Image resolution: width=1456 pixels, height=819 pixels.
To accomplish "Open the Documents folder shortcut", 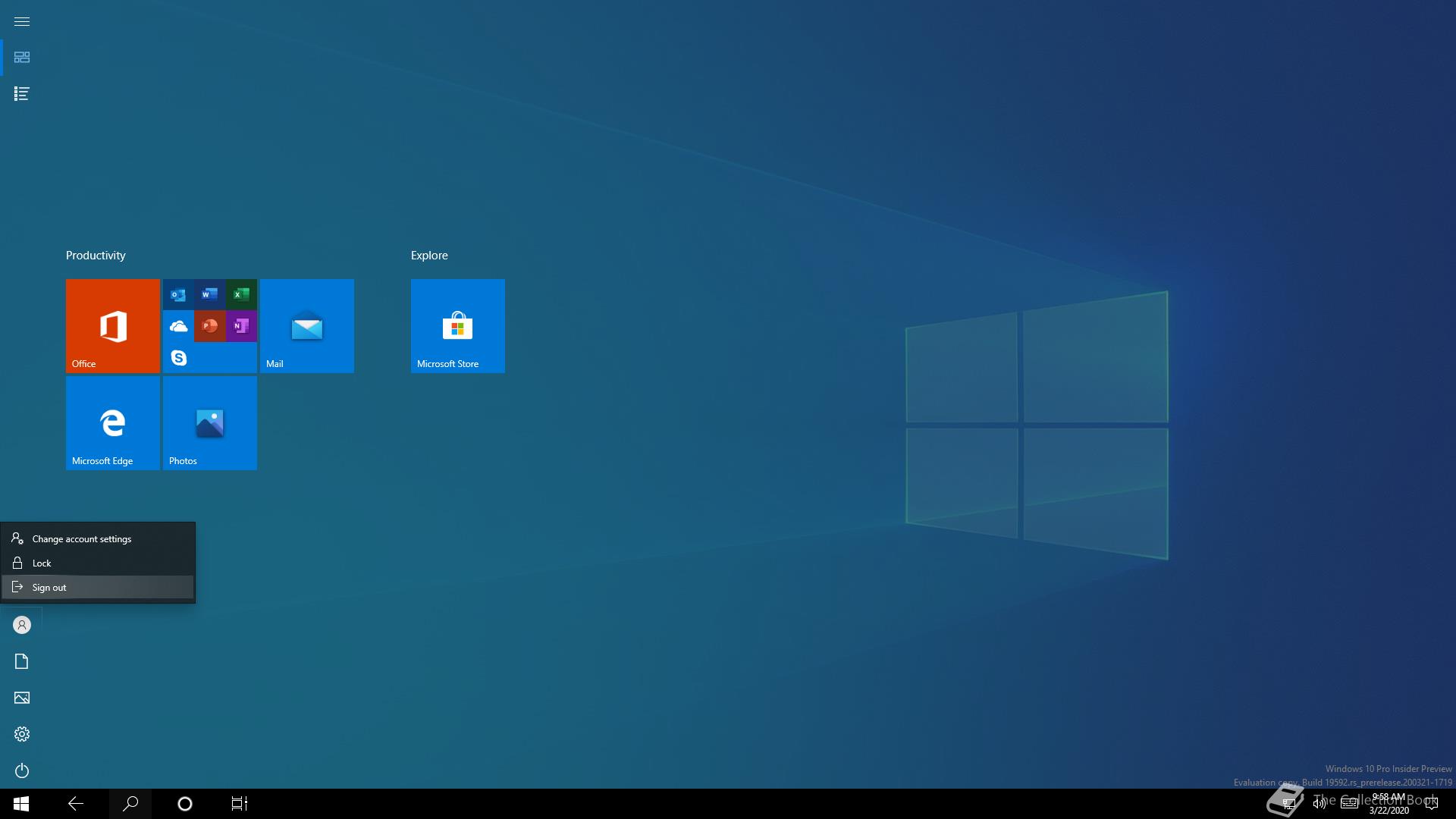I will click(x=21, y=661).
